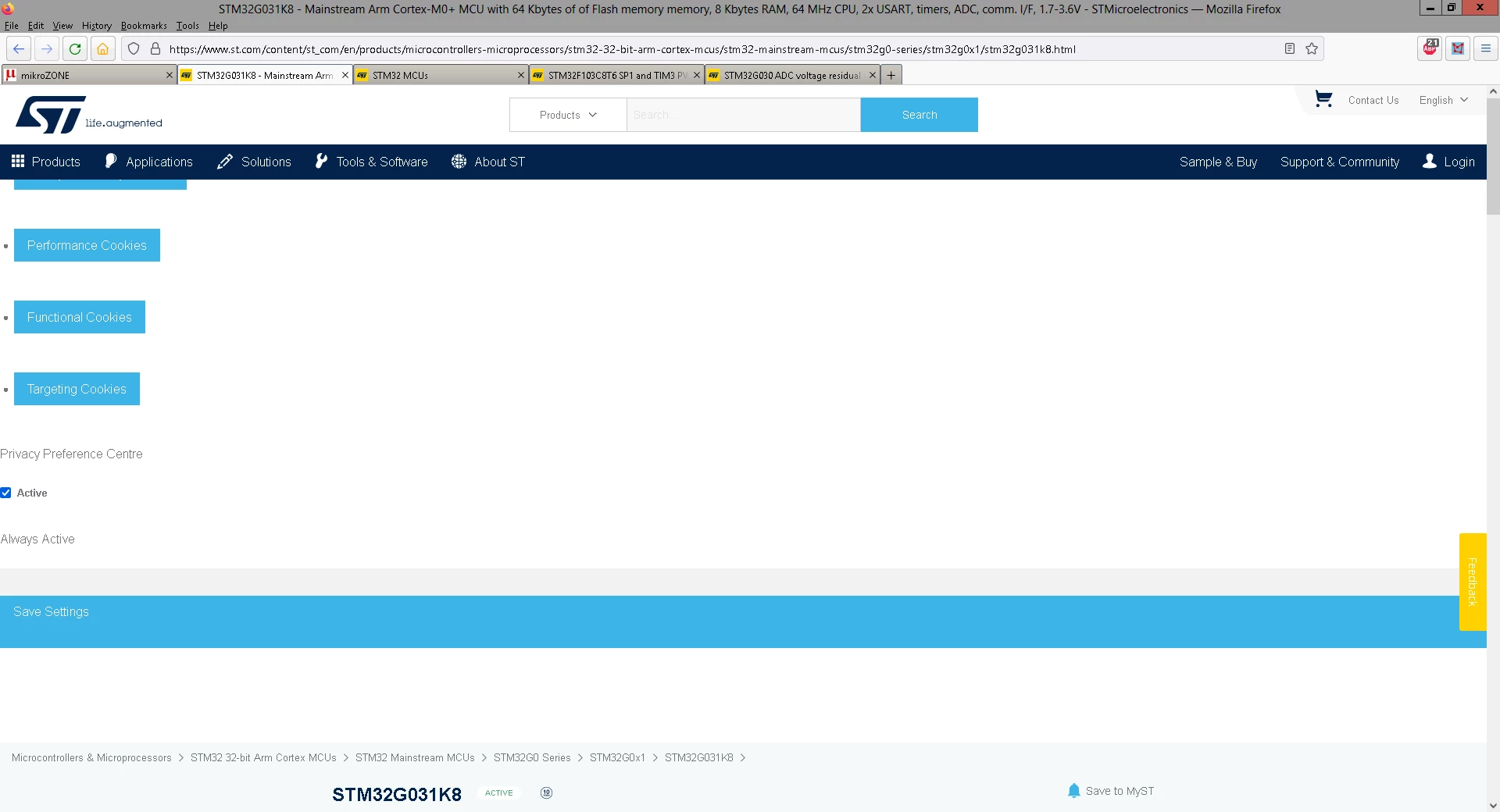This screenshot has width=1500, height=812.
Task: Click Microcontrollers & Microprocessors breadcrumb
Action: coord(91,757)
